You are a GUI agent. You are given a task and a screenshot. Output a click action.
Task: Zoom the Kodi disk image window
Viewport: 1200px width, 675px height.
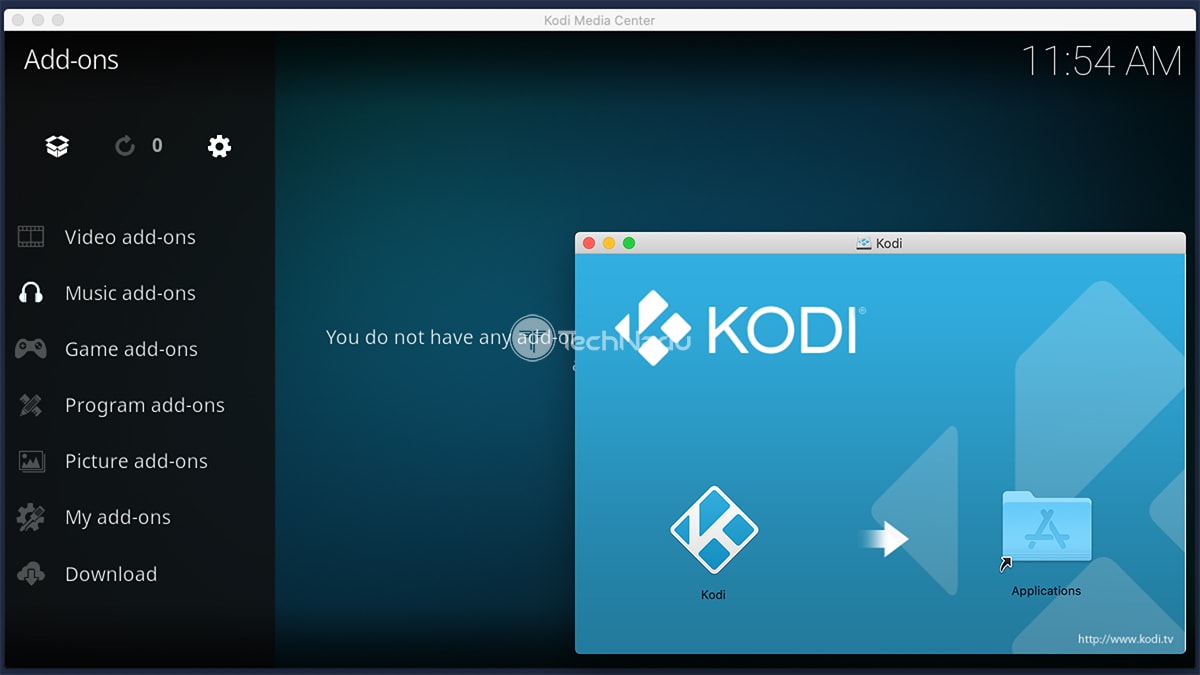629,243
